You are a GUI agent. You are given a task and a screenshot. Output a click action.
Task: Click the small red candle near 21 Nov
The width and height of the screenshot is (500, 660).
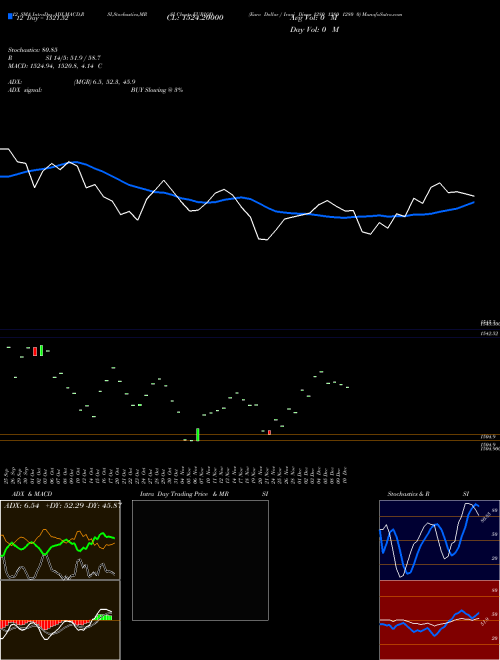pos(269,432)
